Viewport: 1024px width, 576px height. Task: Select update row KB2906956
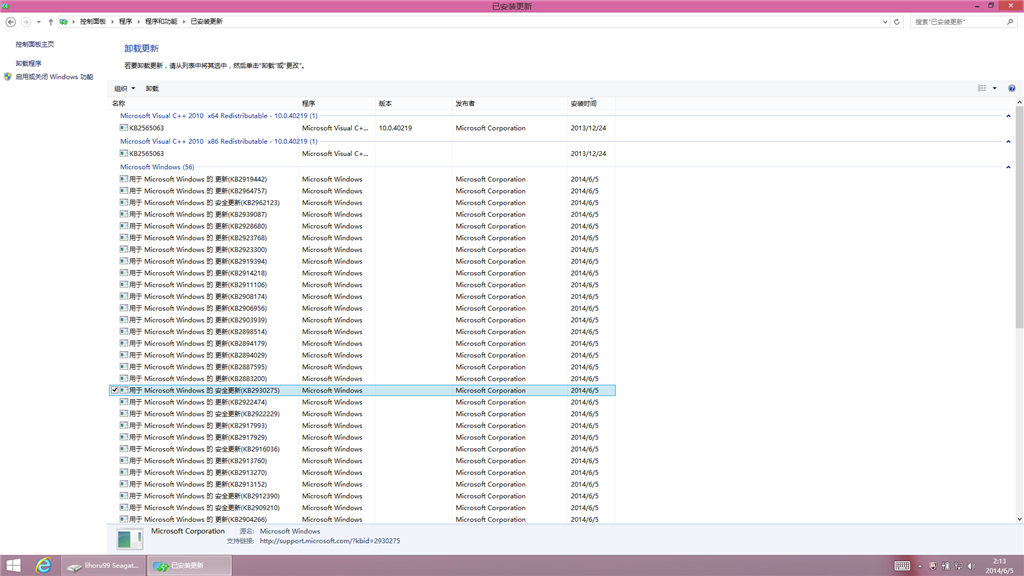point(362,308)
